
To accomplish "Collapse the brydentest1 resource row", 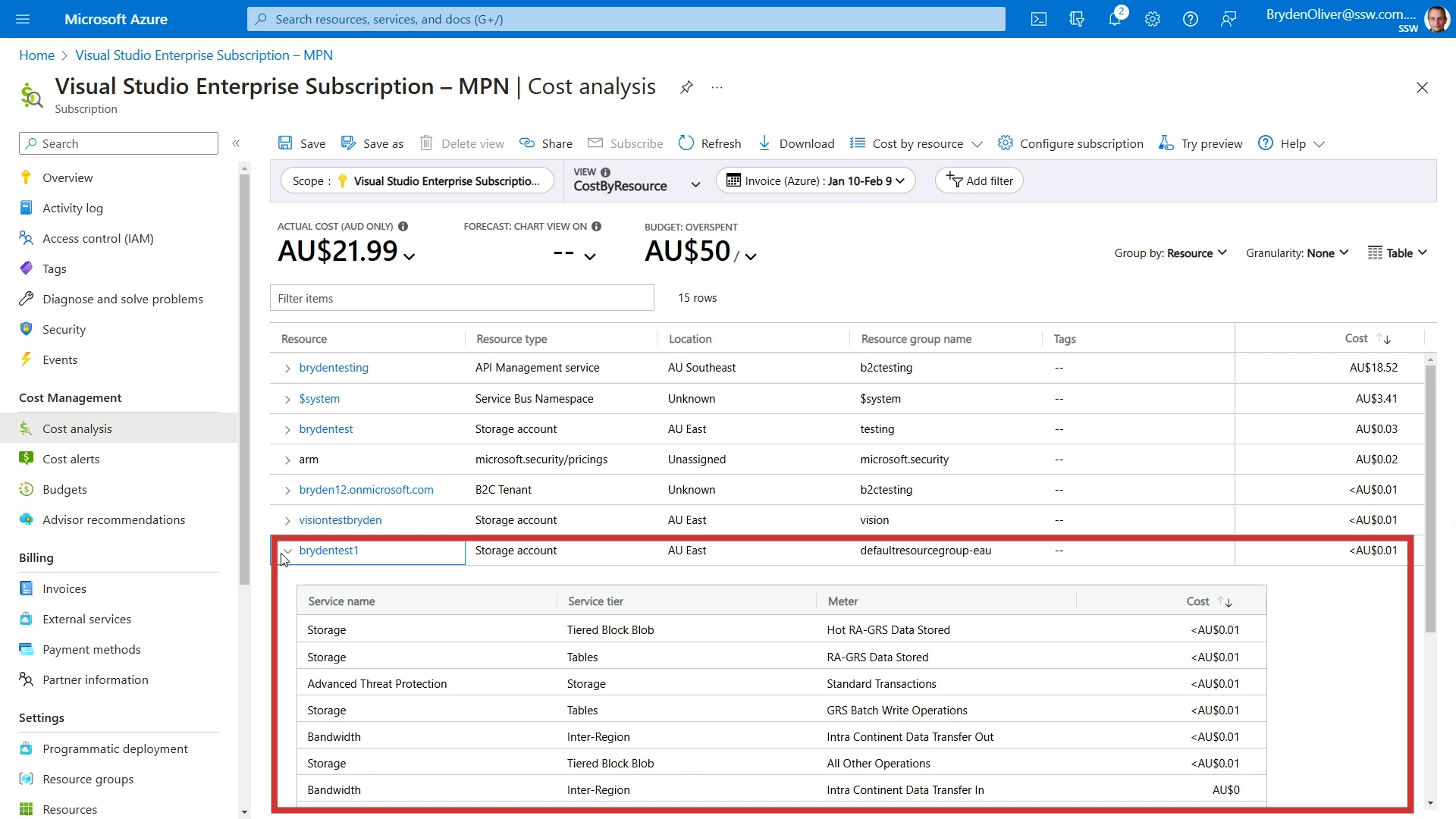I will [287, 551].
